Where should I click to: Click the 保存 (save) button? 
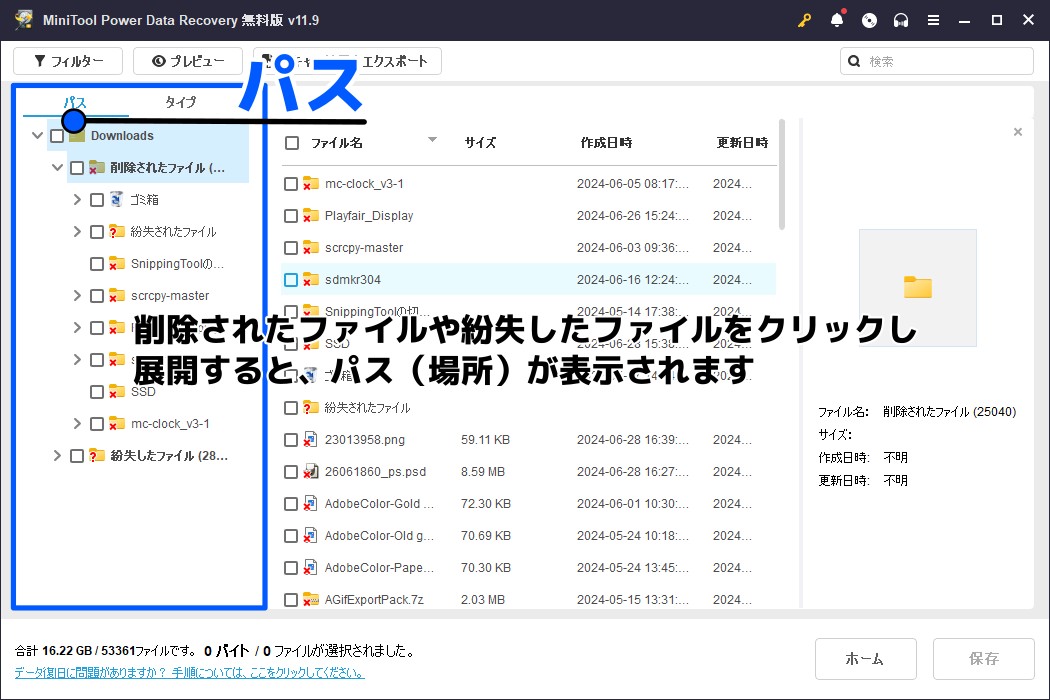point(983,658)
